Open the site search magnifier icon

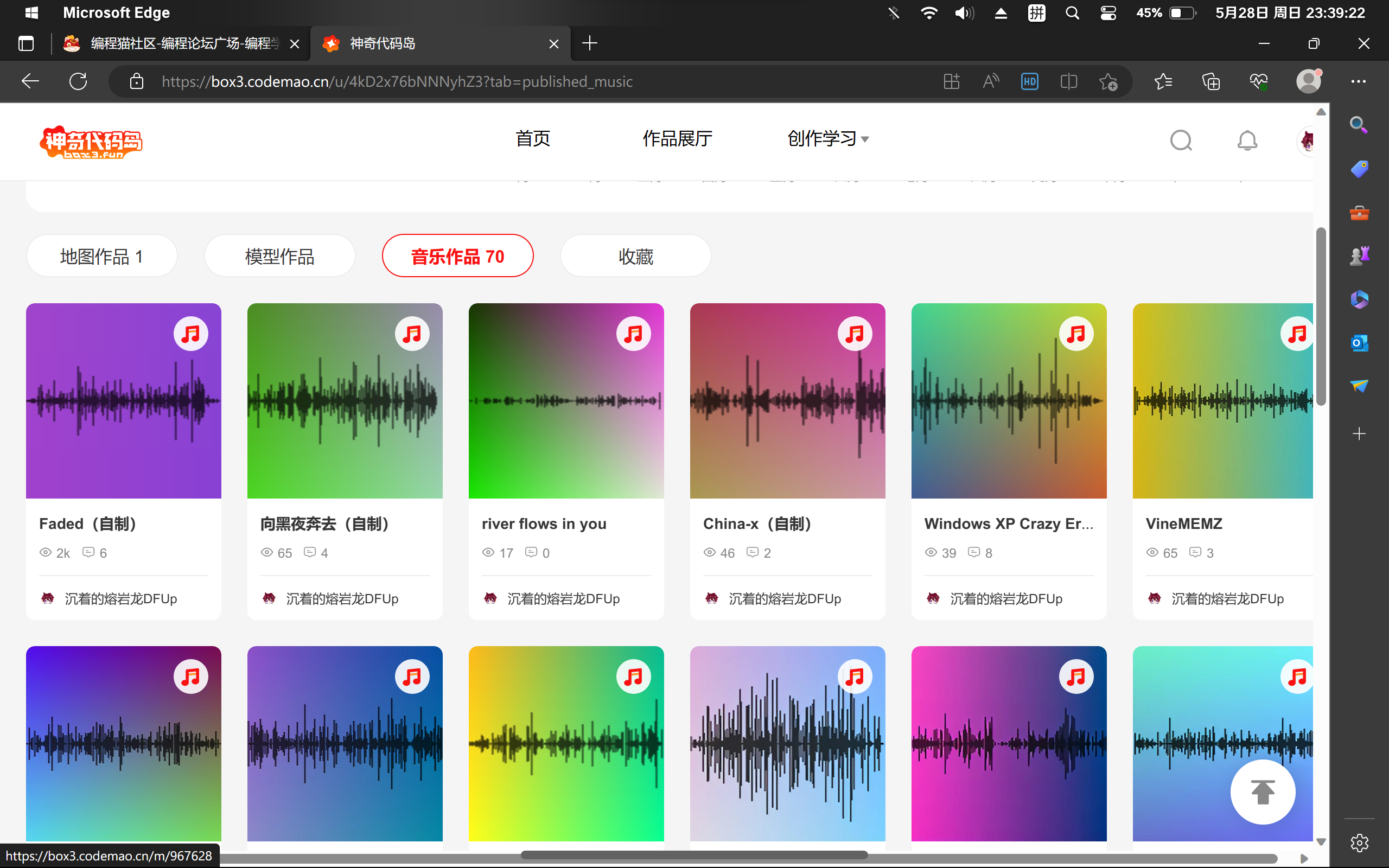click(x=1181, y=140)
